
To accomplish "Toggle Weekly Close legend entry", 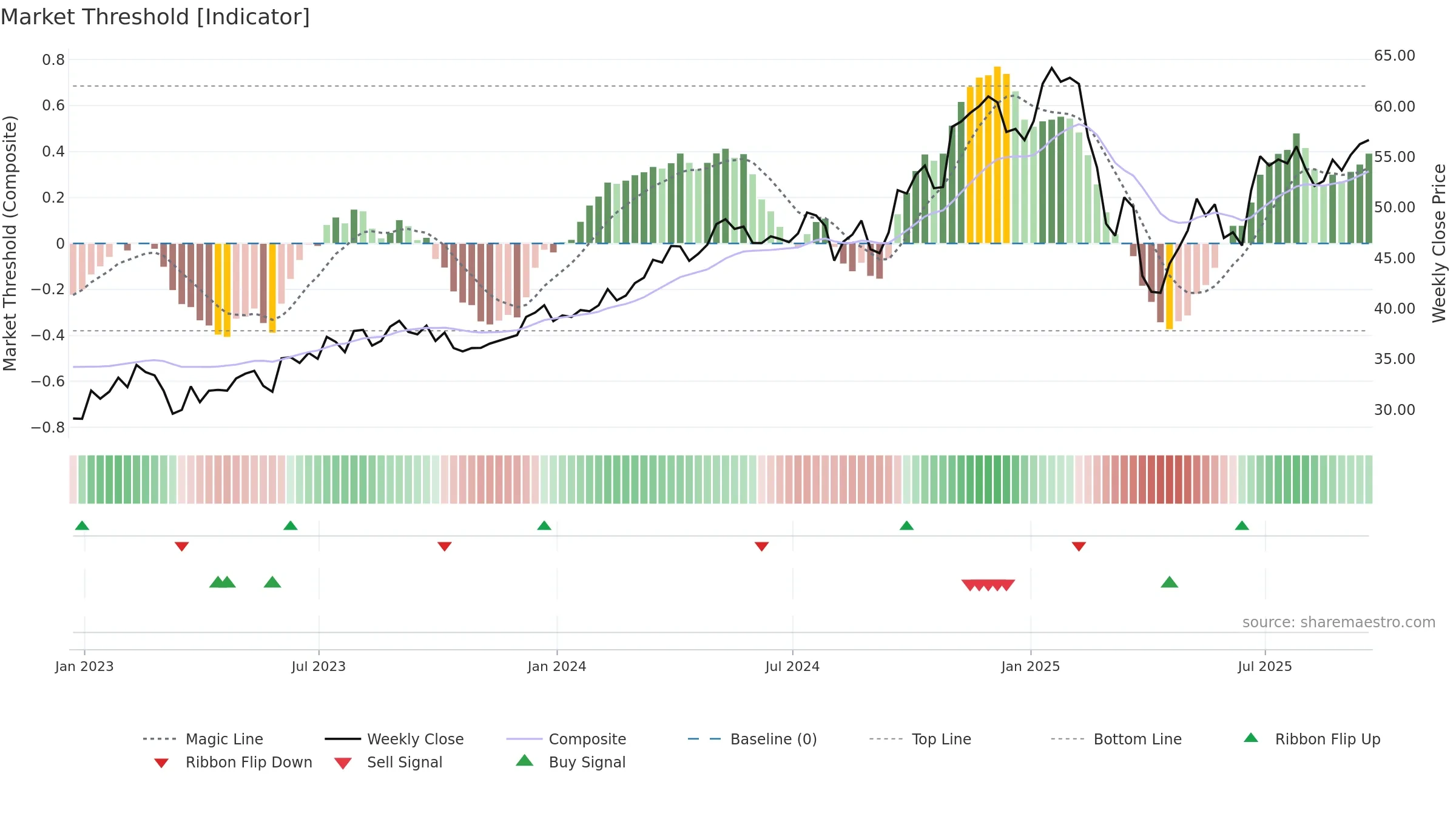I will [x=394, y=739].
